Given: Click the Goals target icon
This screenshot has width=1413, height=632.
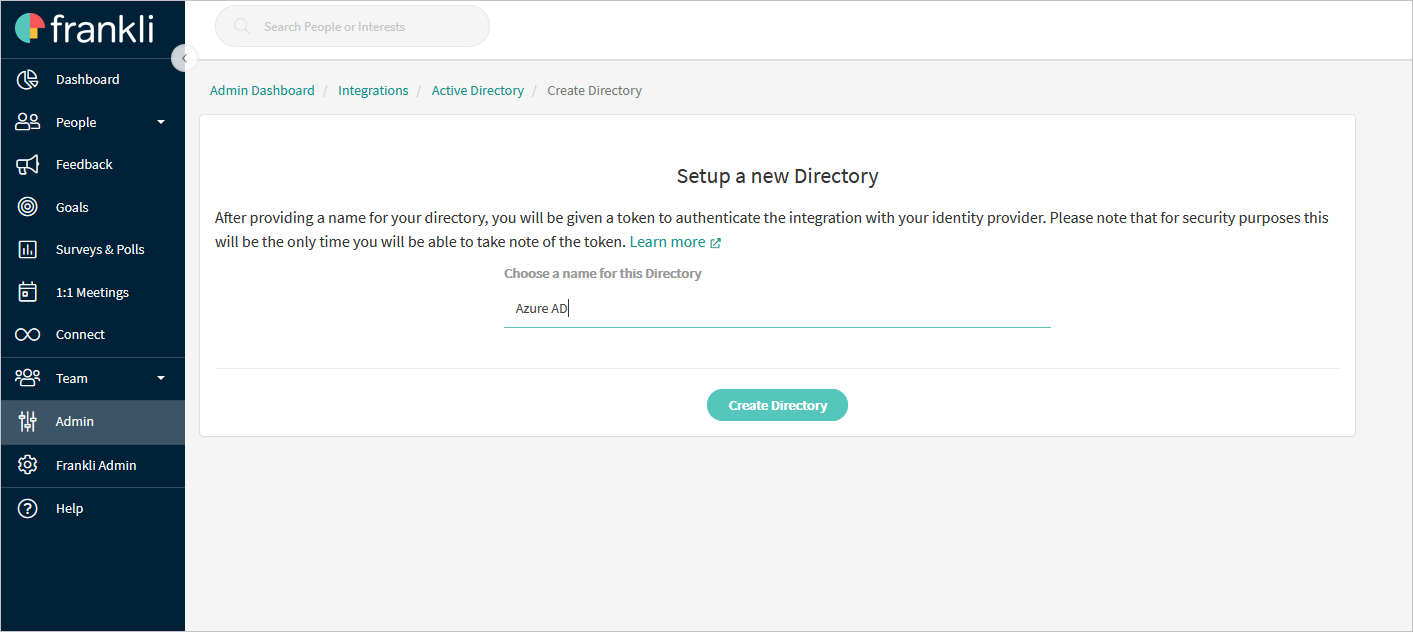Looking at the screenshot, I should point(28,207).
